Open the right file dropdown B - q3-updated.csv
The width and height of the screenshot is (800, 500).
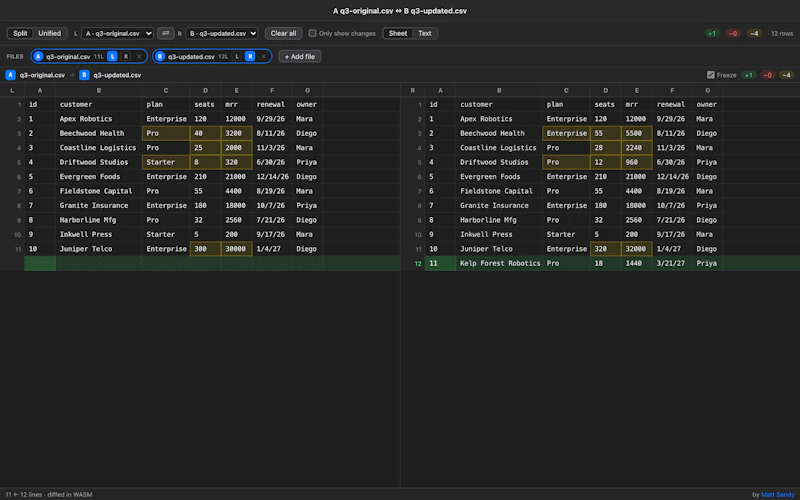point(221,33)
